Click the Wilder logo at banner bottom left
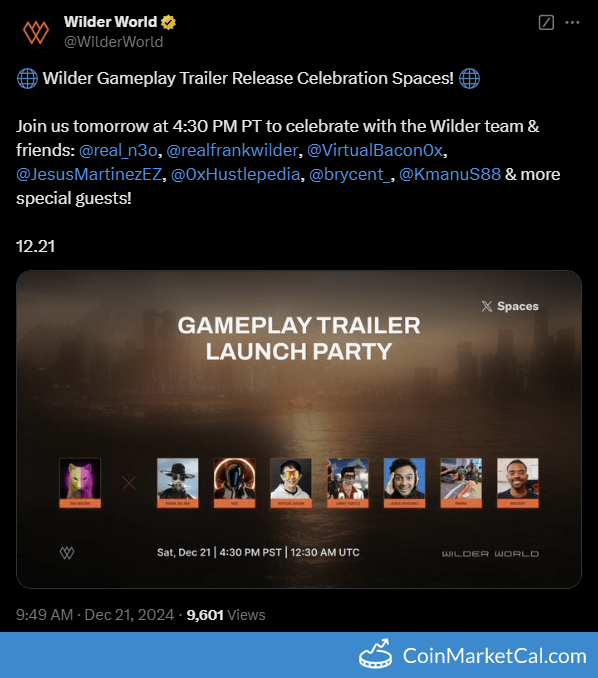Viewport: 598px width, 678px height. (x=67, y=553)
